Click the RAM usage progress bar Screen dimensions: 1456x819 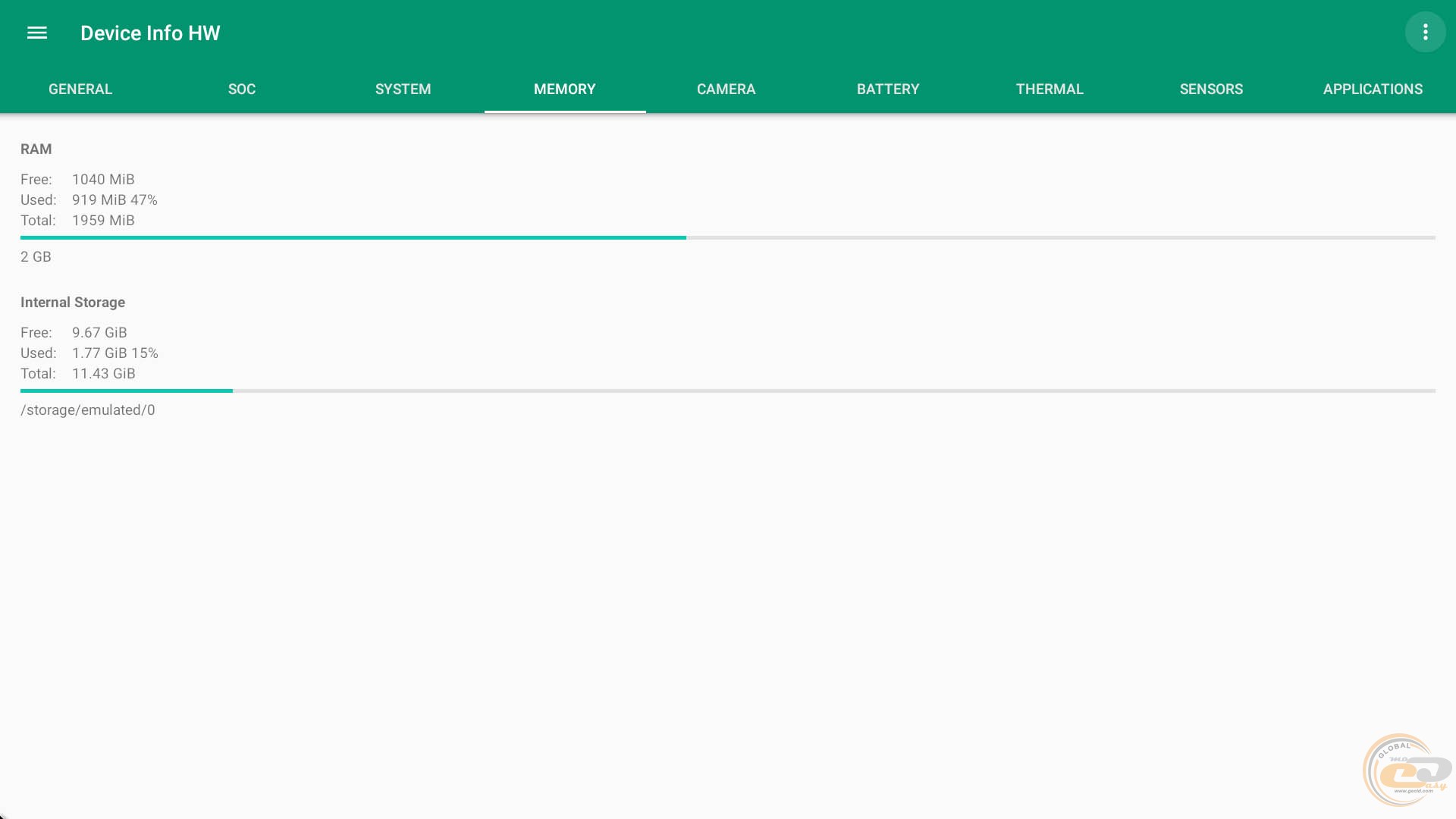click(x=727, y=237)
